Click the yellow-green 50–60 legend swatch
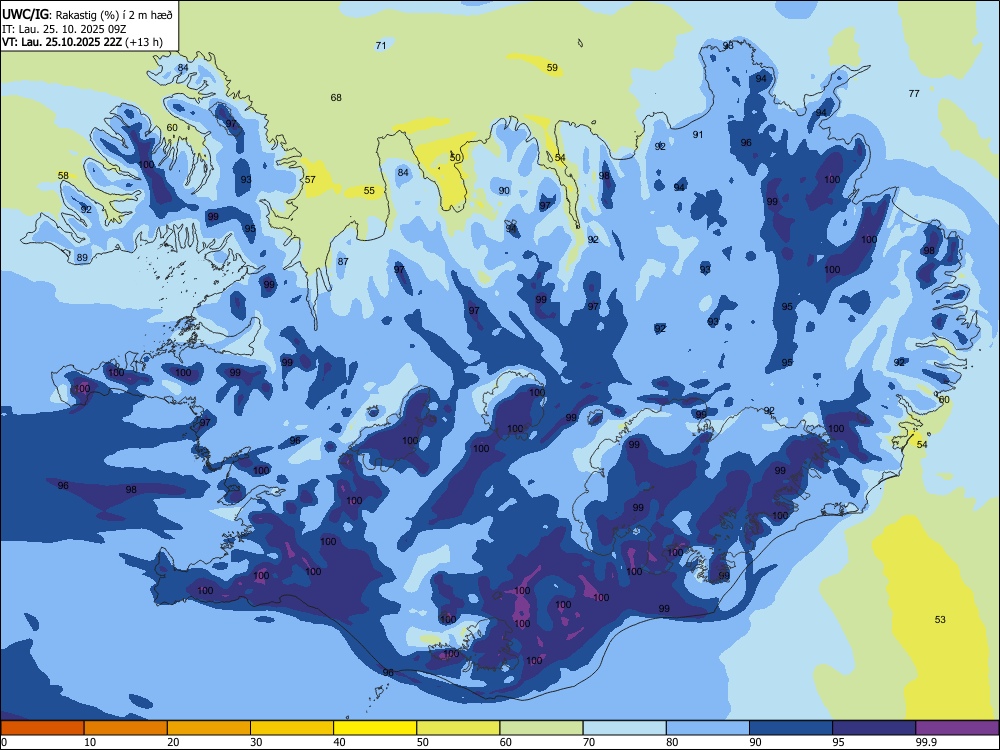 (459, 728)
